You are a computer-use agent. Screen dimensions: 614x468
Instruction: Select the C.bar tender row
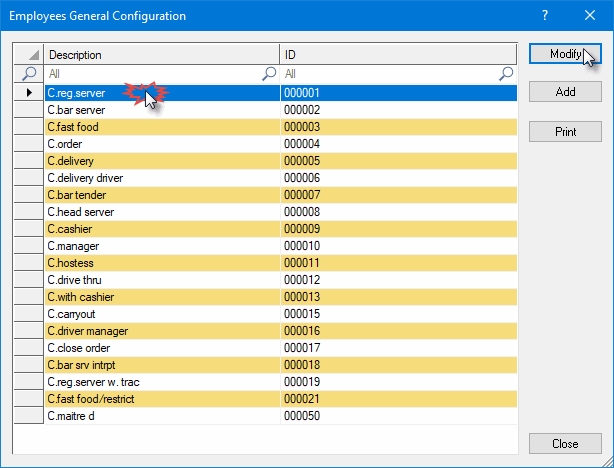[x=160, y=195]
